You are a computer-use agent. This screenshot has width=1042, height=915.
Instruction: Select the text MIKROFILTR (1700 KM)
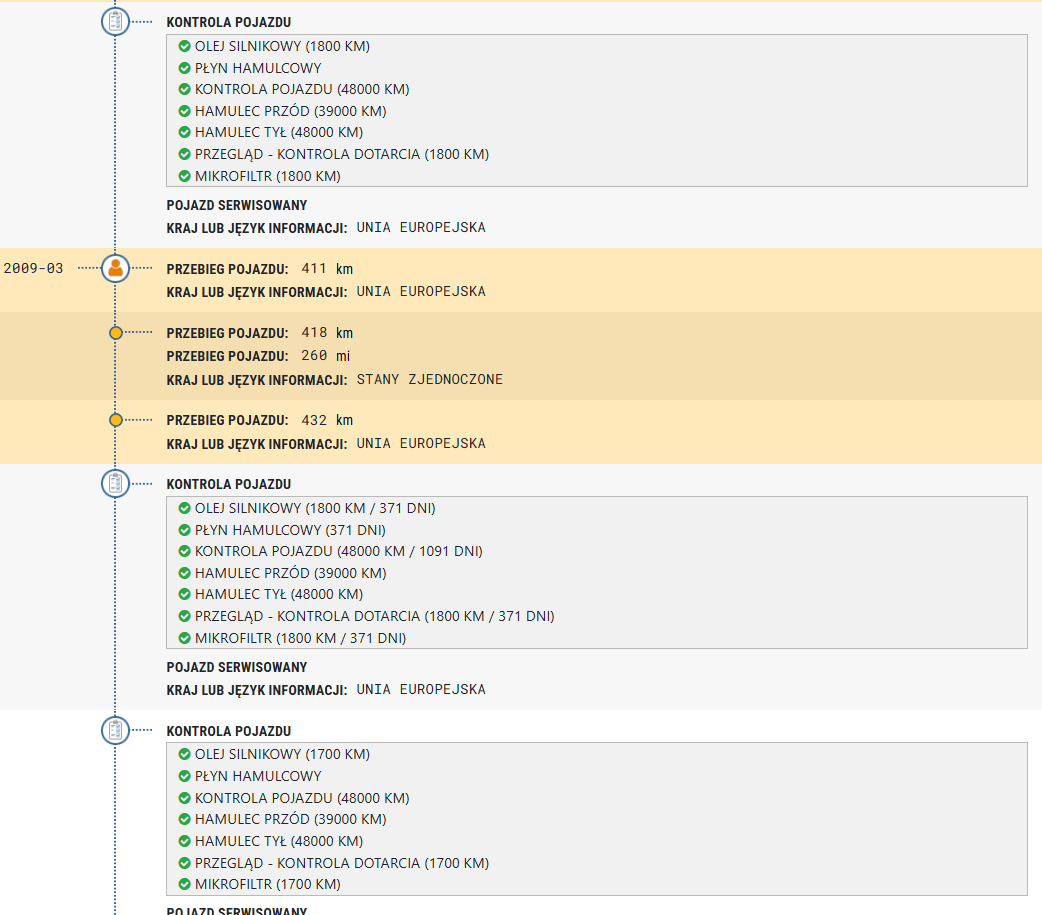pos(268,884)
